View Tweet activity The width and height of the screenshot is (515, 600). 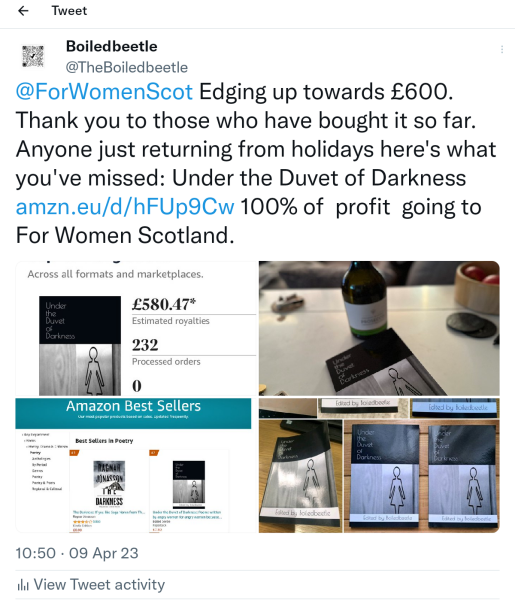pos(91,585)
